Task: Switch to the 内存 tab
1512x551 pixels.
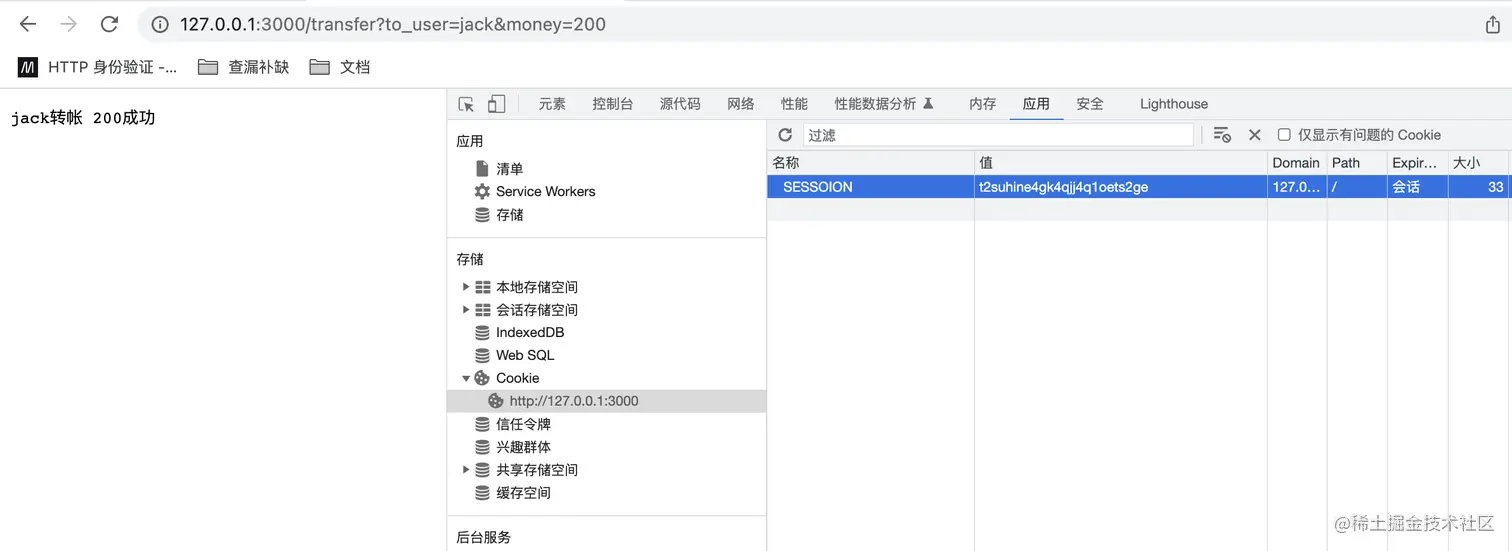Action: 983,104
